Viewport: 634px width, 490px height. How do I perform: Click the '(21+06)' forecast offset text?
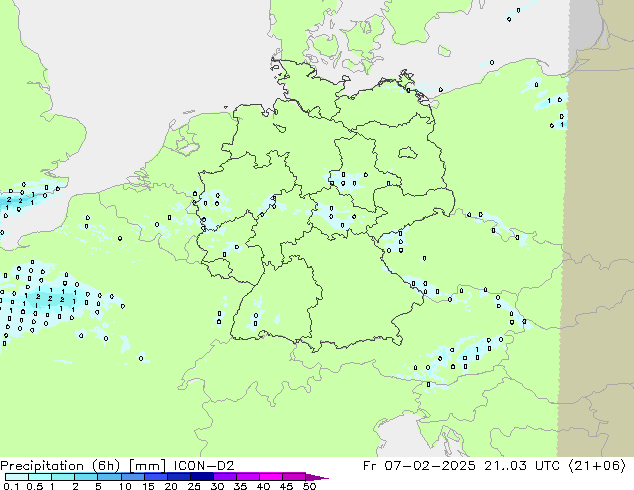[x=597, y=466]
